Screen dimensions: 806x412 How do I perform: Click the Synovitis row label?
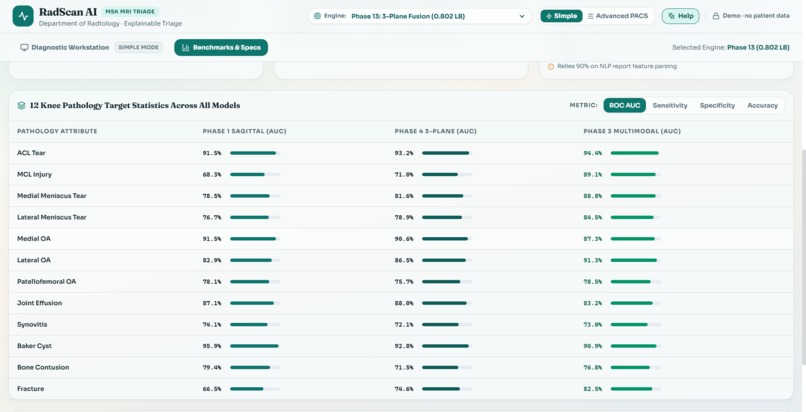[x=32, y=325]
